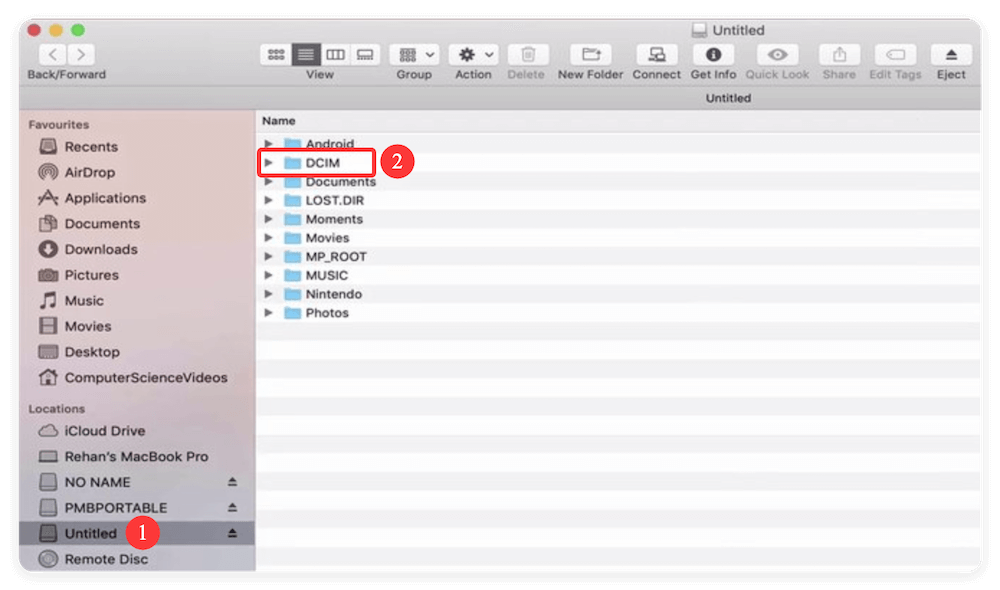Click the Share toolbar icon
Screen dimensions: 1000x590
coord(839,54)
